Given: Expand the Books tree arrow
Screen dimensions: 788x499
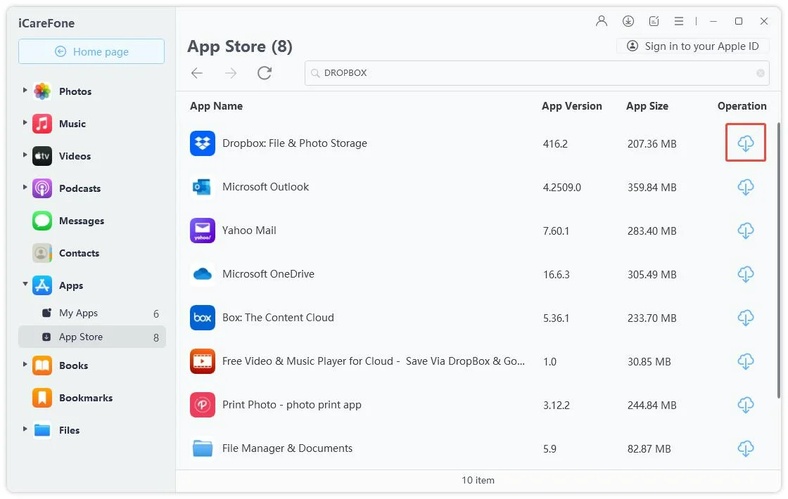Looking at the screenshot, I should tap(25, 364).
